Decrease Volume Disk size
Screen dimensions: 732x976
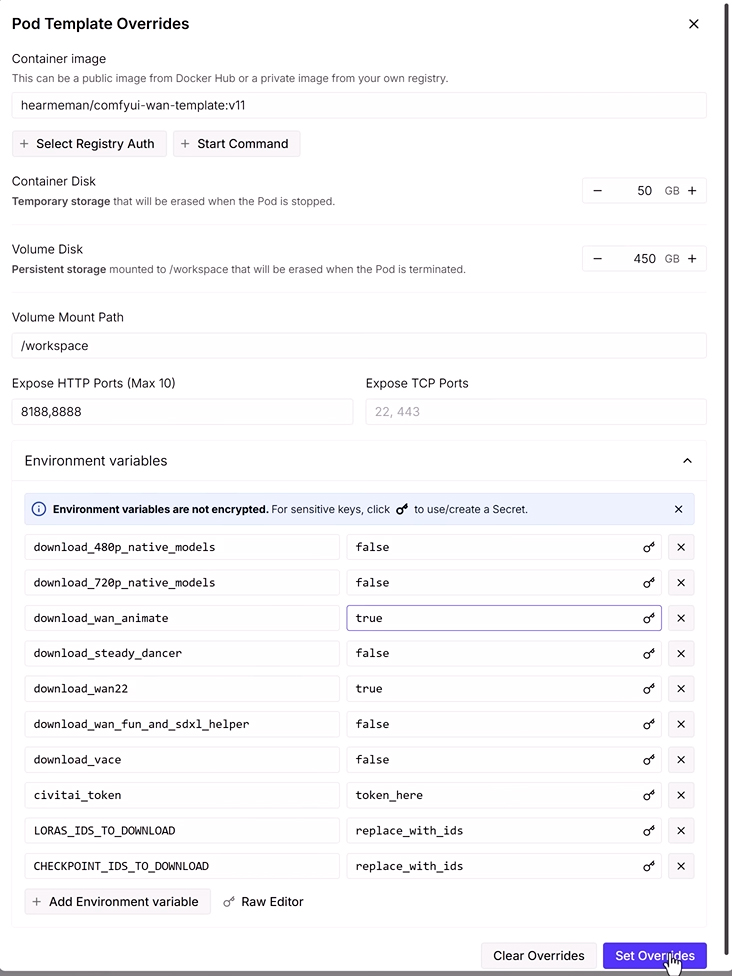click(x=598, y=258)
